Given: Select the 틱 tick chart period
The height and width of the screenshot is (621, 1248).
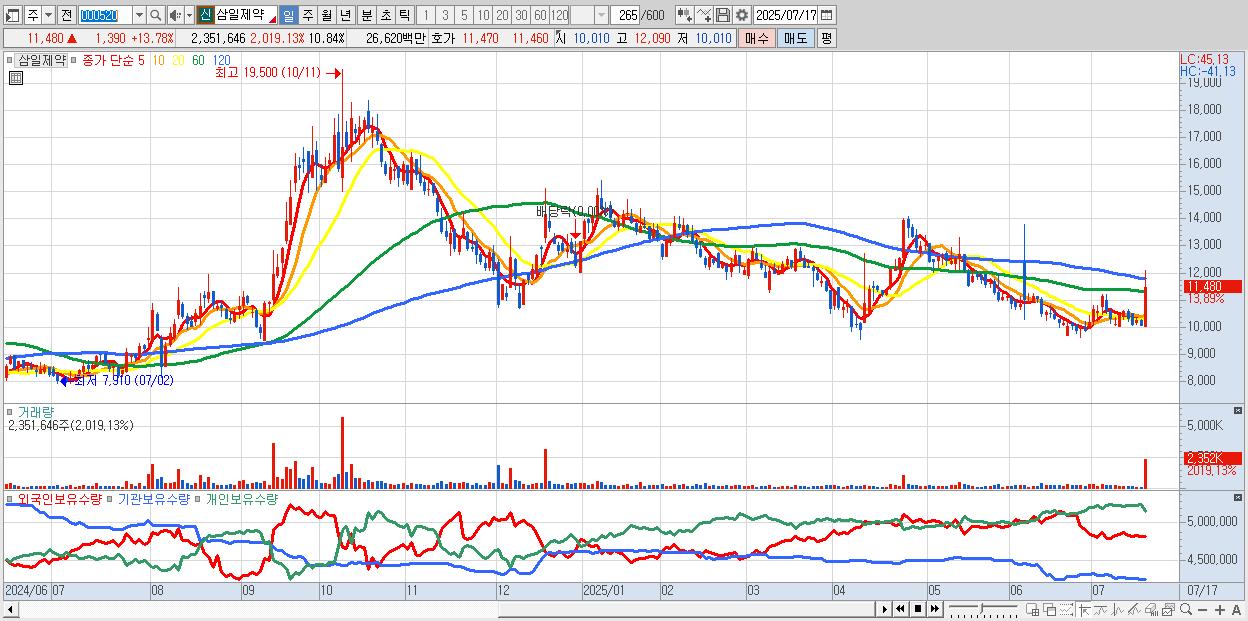Looking at the screenshot, I should pos(404,15).
